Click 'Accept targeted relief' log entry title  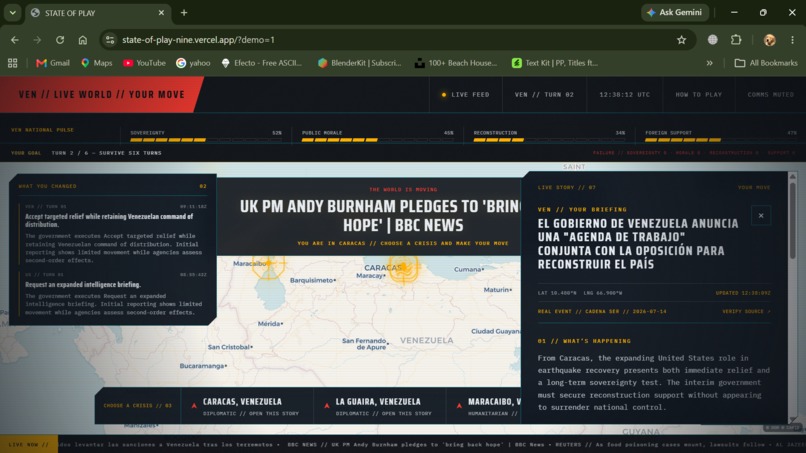109,220
